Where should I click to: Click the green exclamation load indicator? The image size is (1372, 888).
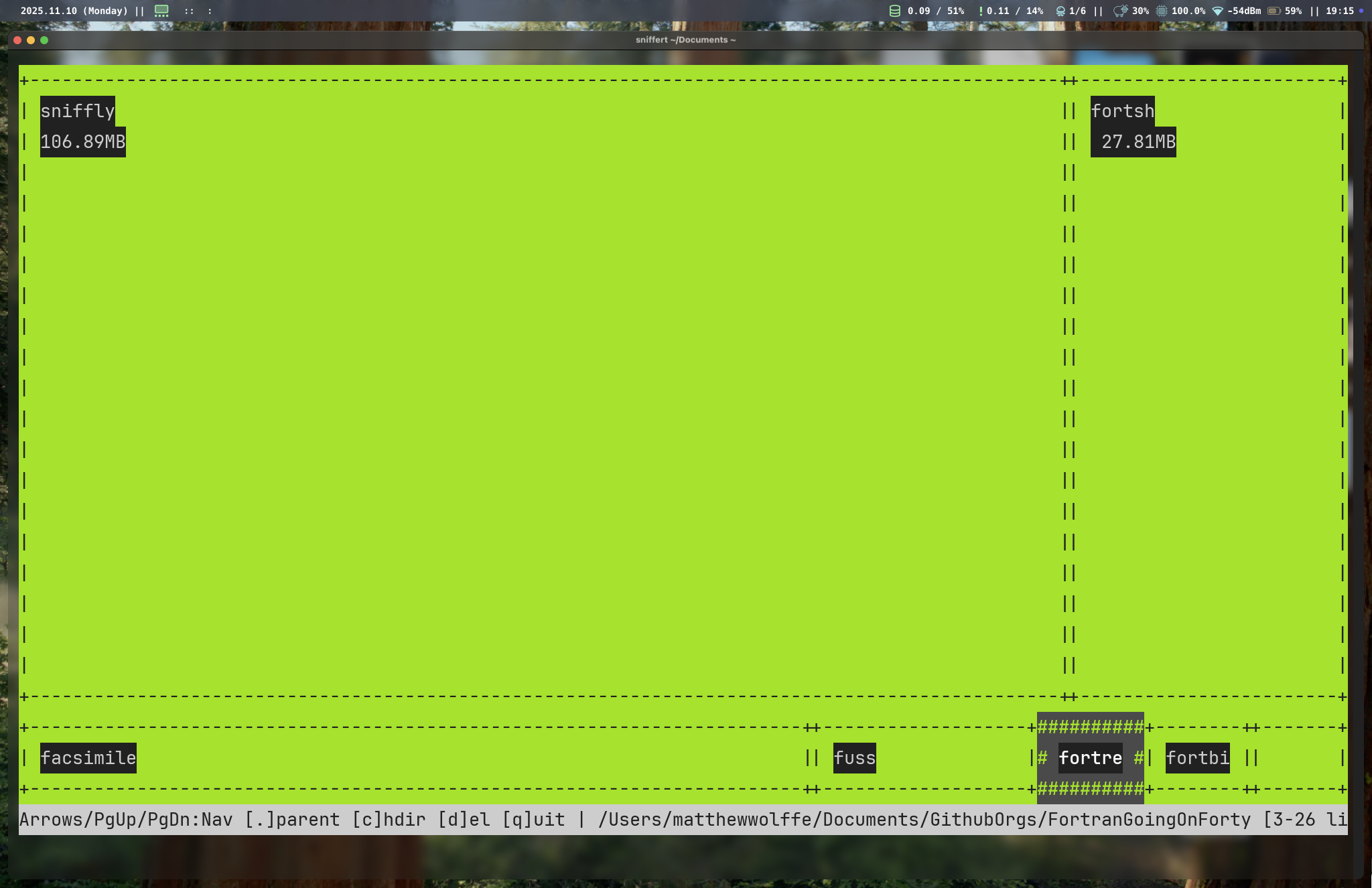[981, 11]
